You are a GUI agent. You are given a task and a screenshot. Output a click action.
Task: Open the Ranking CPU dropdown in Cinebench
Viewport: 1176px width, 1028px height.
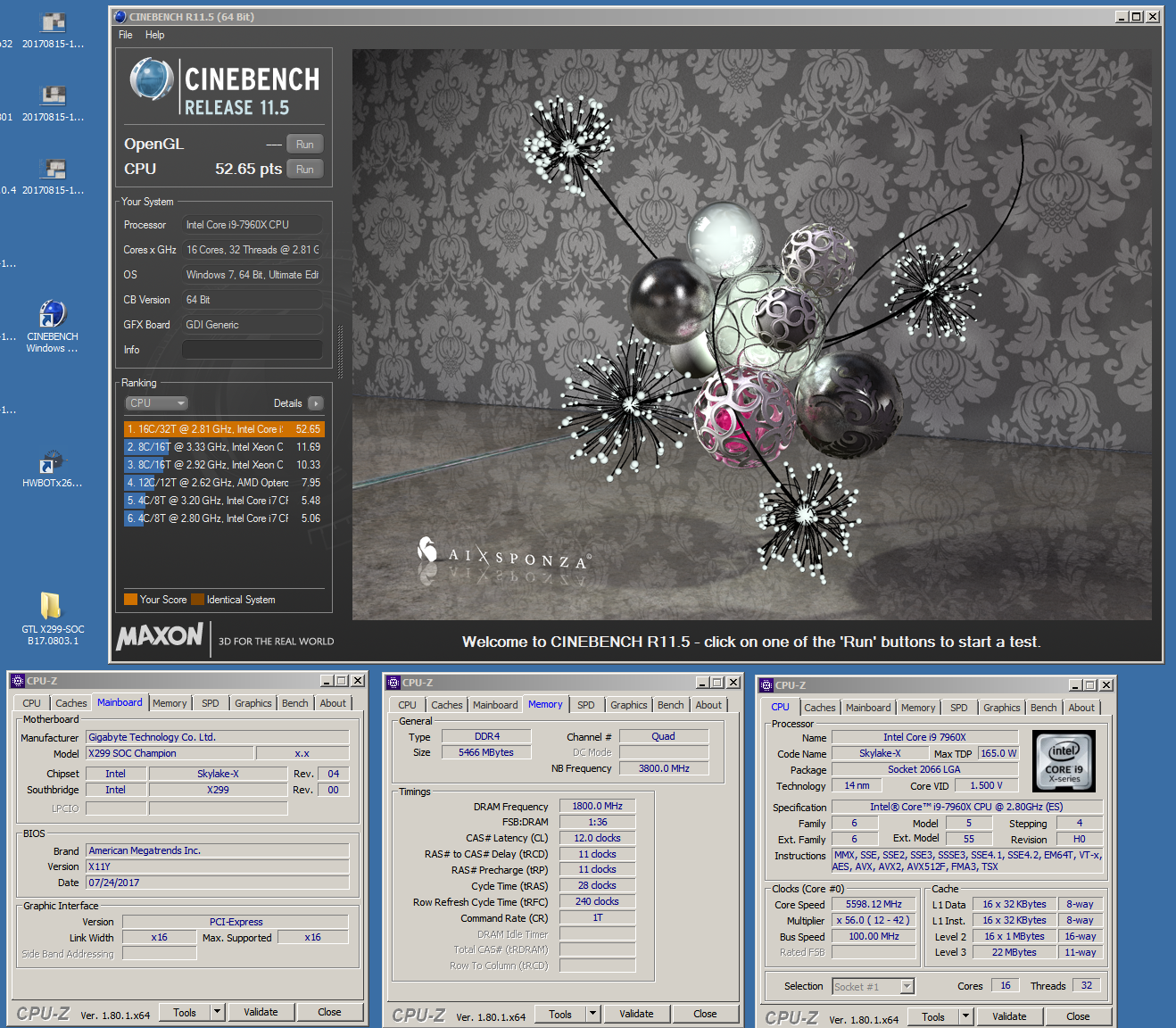156,403
